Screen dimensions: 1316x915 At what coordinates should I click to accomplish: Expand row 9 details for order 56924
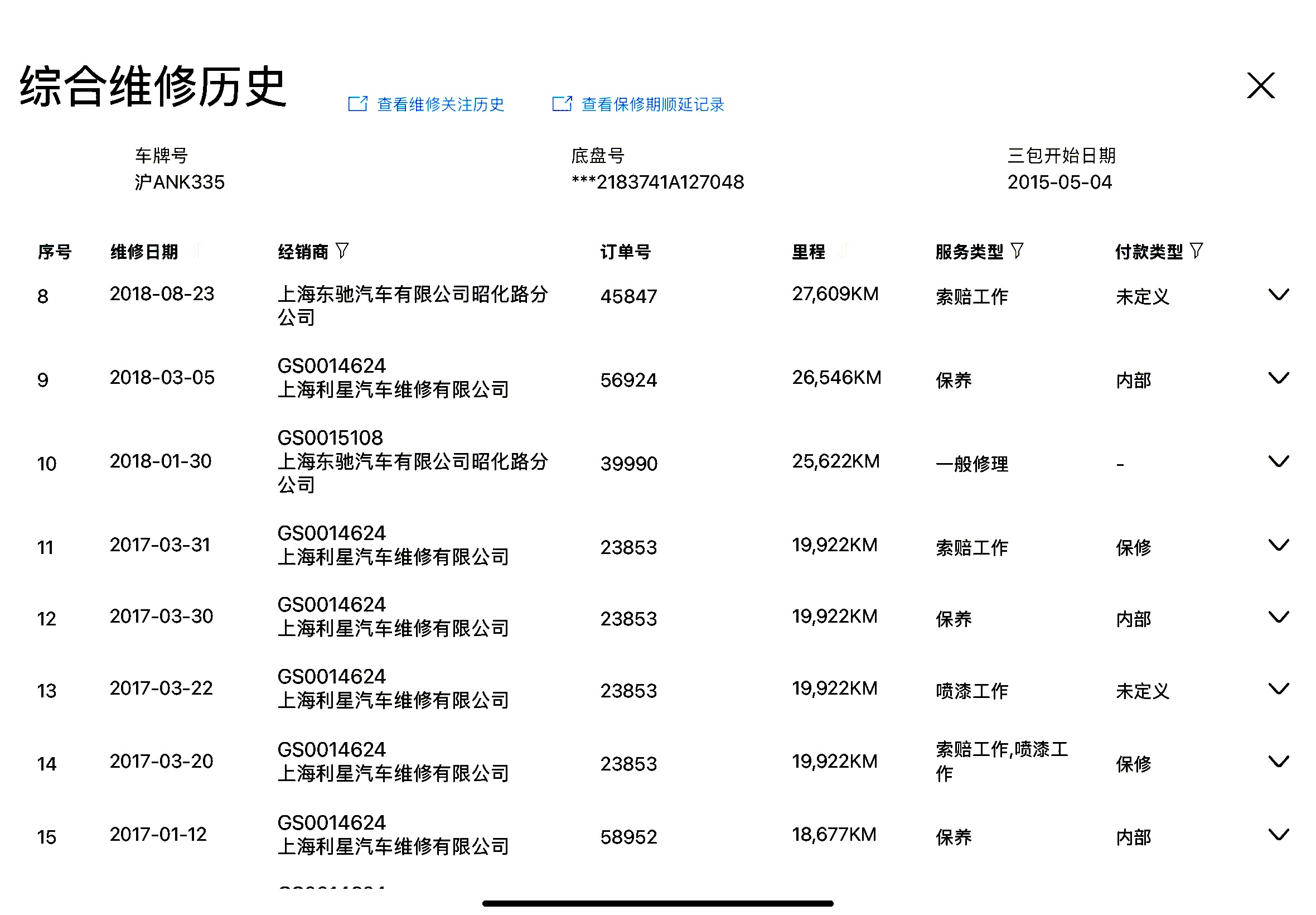click(x=1278, y=378)
